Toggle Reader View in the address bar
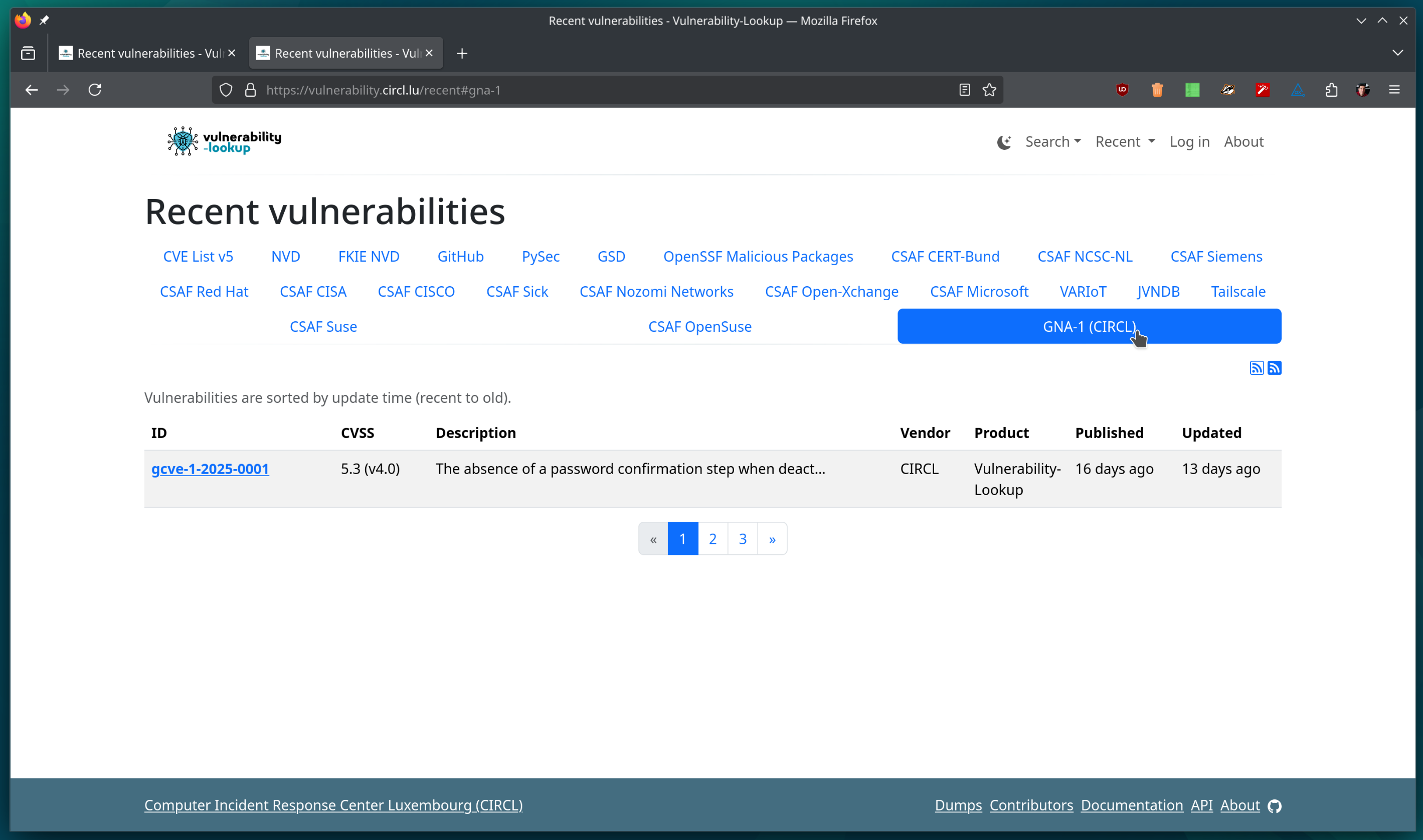 click(964, 89)
